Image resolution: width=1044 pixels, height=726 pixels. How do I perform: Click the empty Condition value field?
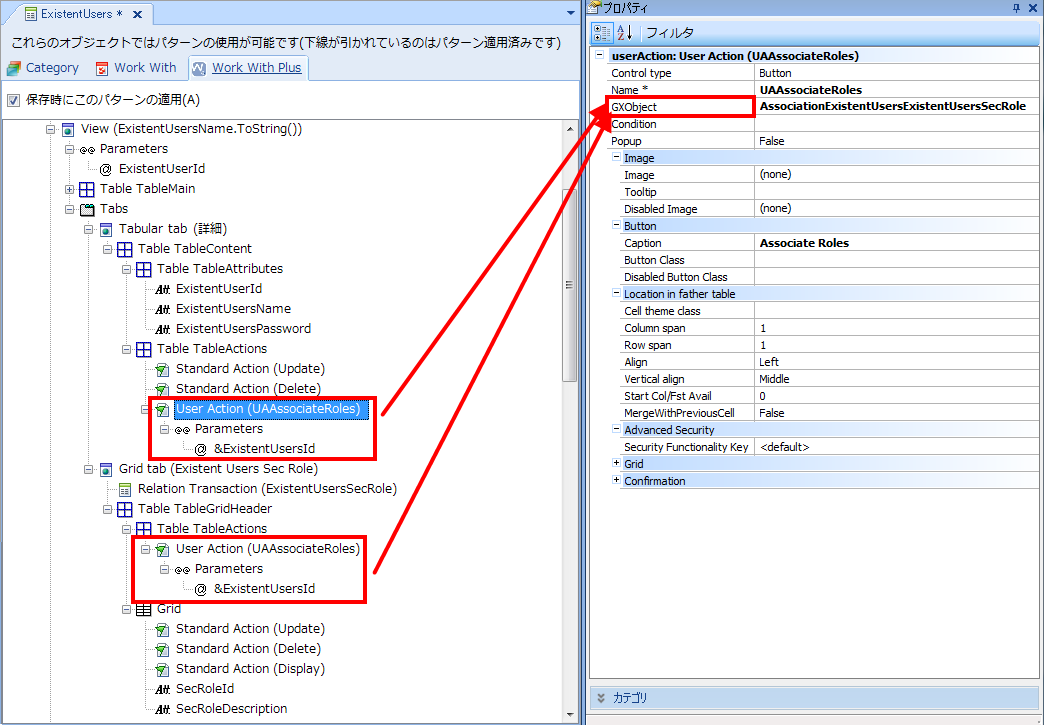[898, 124]
